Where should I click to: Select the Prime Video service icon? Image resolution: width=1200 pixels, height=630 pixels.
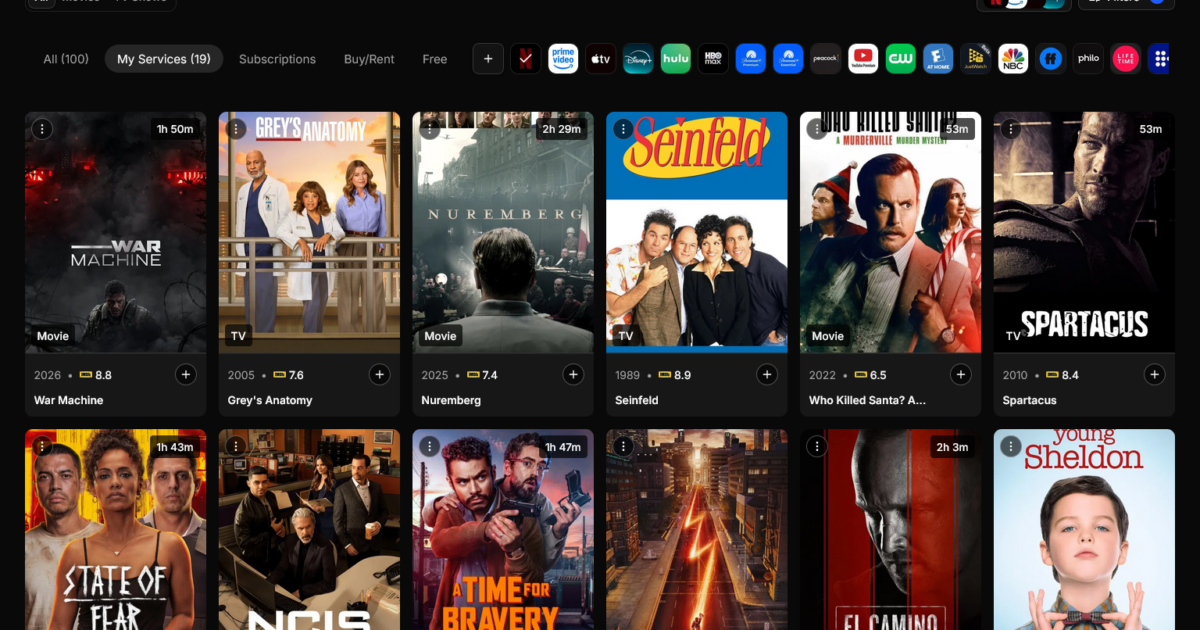coord(562,58)
